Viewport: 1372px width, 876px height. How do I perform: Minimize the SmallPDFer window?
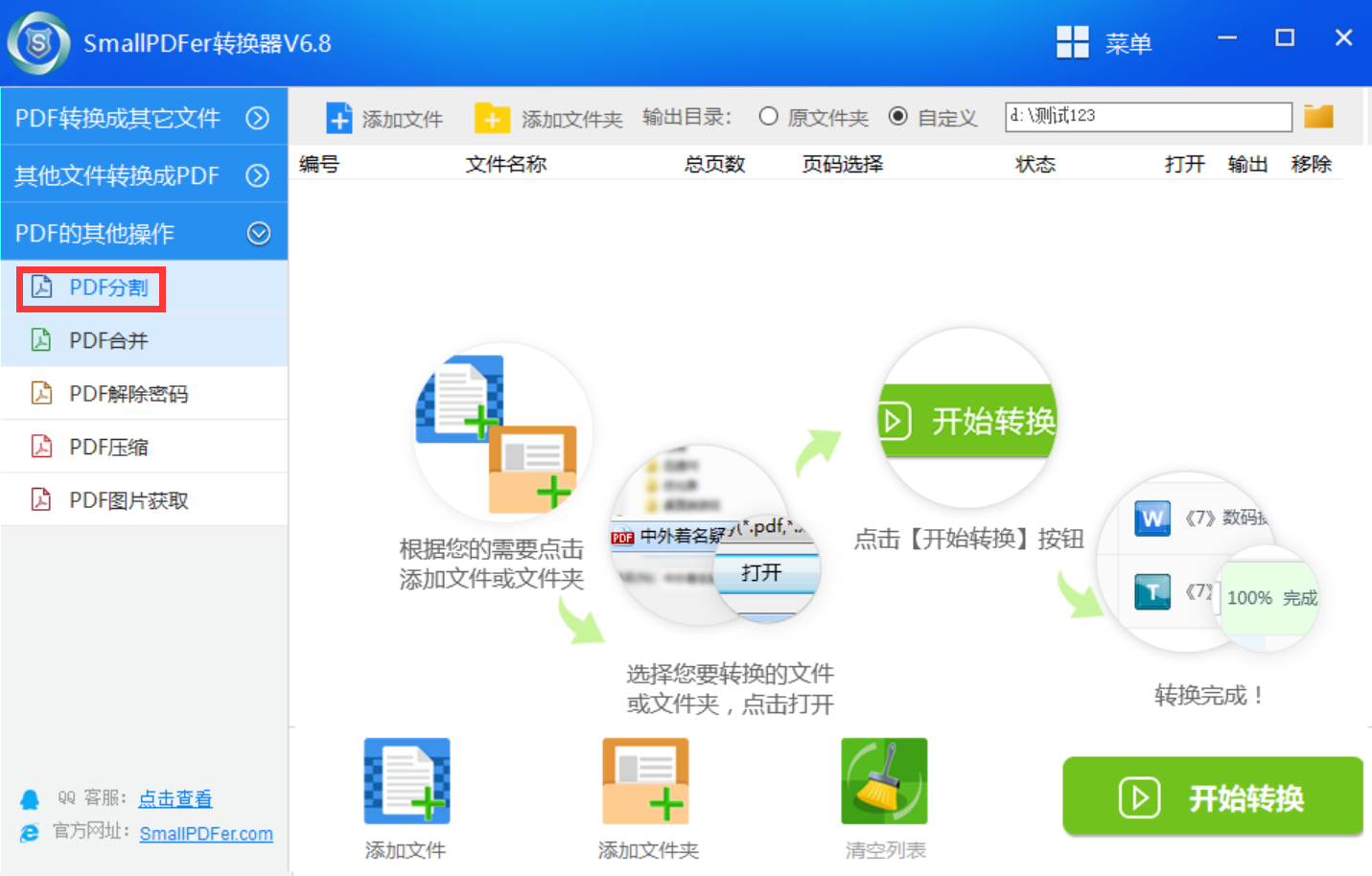pos(1227,37)
